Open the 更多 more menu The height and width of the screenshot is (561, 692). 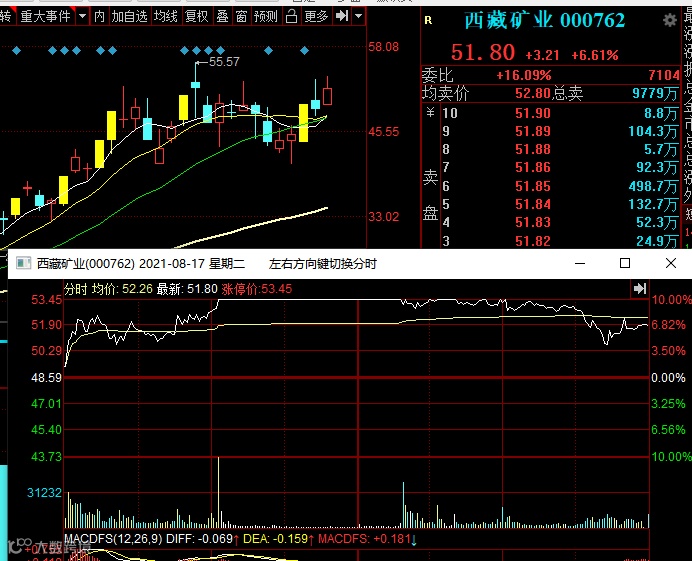pyautogui.click(x=316, y=17)
